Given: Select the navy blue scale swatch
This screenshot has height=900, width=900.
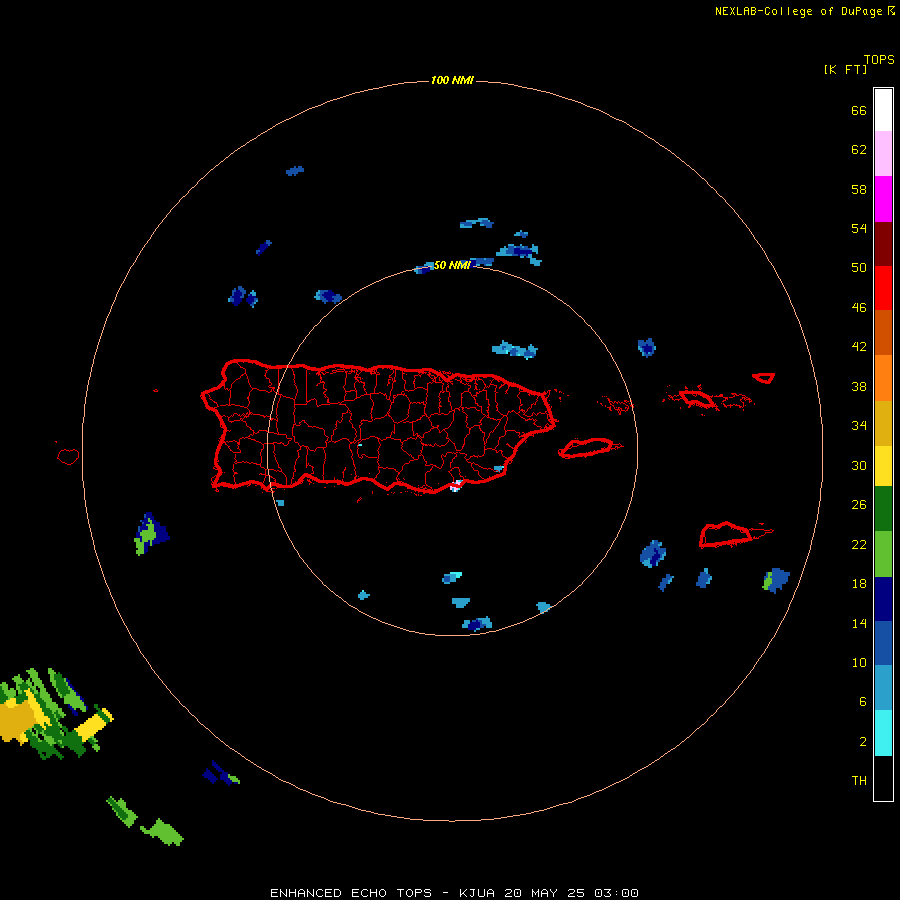Looking at the screenshot, I should click(883, 599).
